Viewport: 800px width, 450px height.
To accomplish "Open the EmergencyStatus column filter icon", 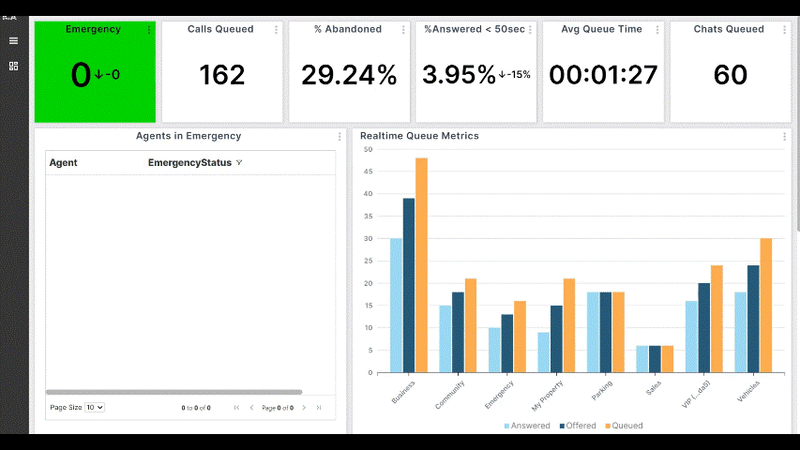I will pyautogui.click(x=239, y=163).
